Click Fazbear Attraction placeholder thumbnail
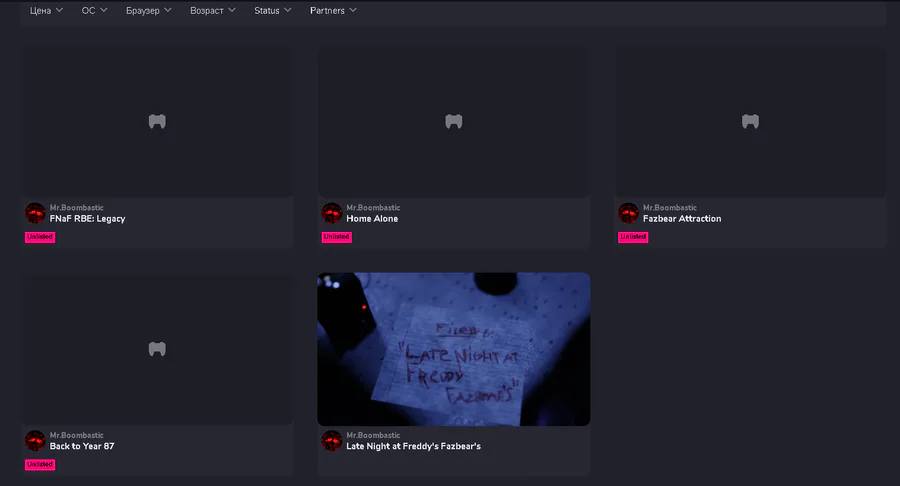This screenshot has height=486, width=900. (x=750, y=122)
